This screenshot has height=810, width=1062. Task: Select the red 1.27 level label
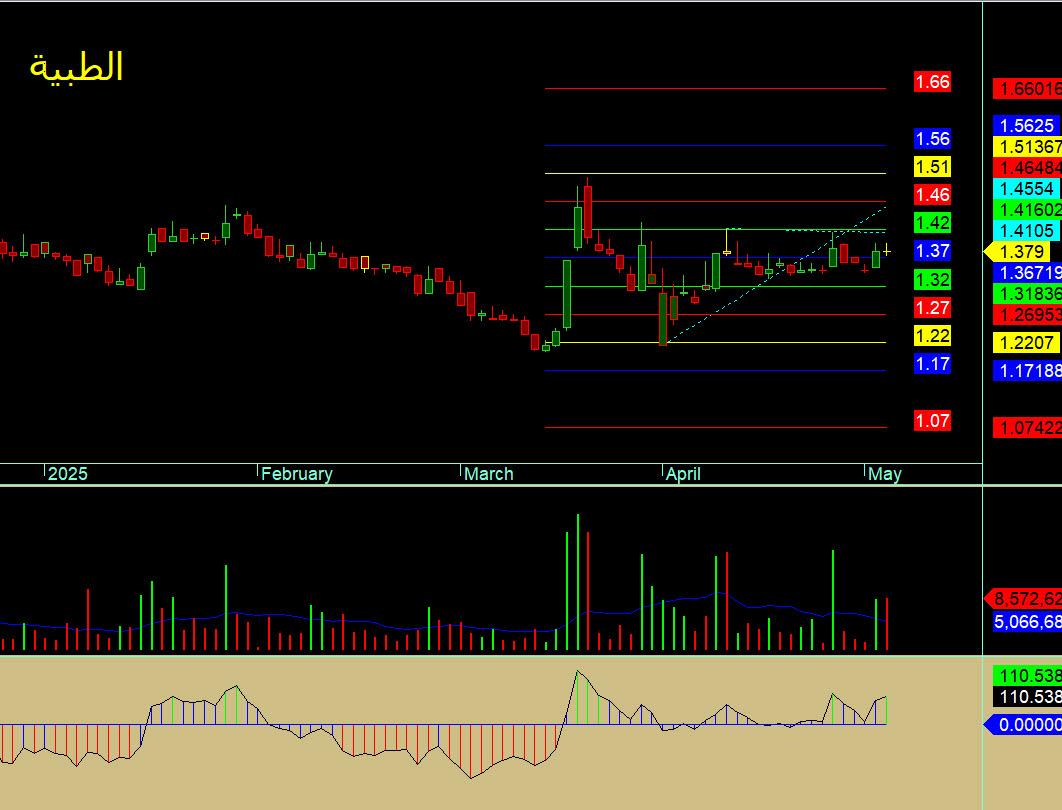pyautogui.click(x=932, y=308)
